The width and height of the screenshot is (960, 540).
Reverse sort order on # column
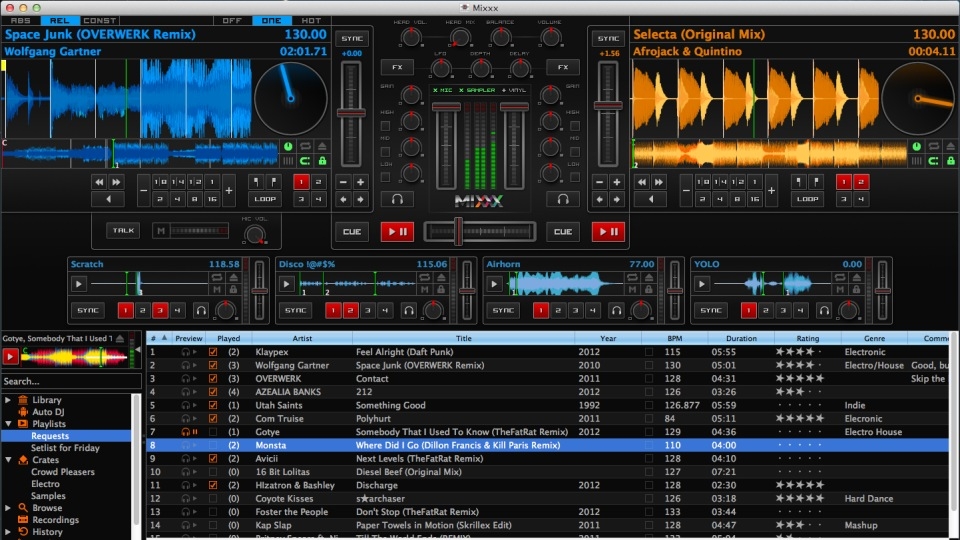159,338
